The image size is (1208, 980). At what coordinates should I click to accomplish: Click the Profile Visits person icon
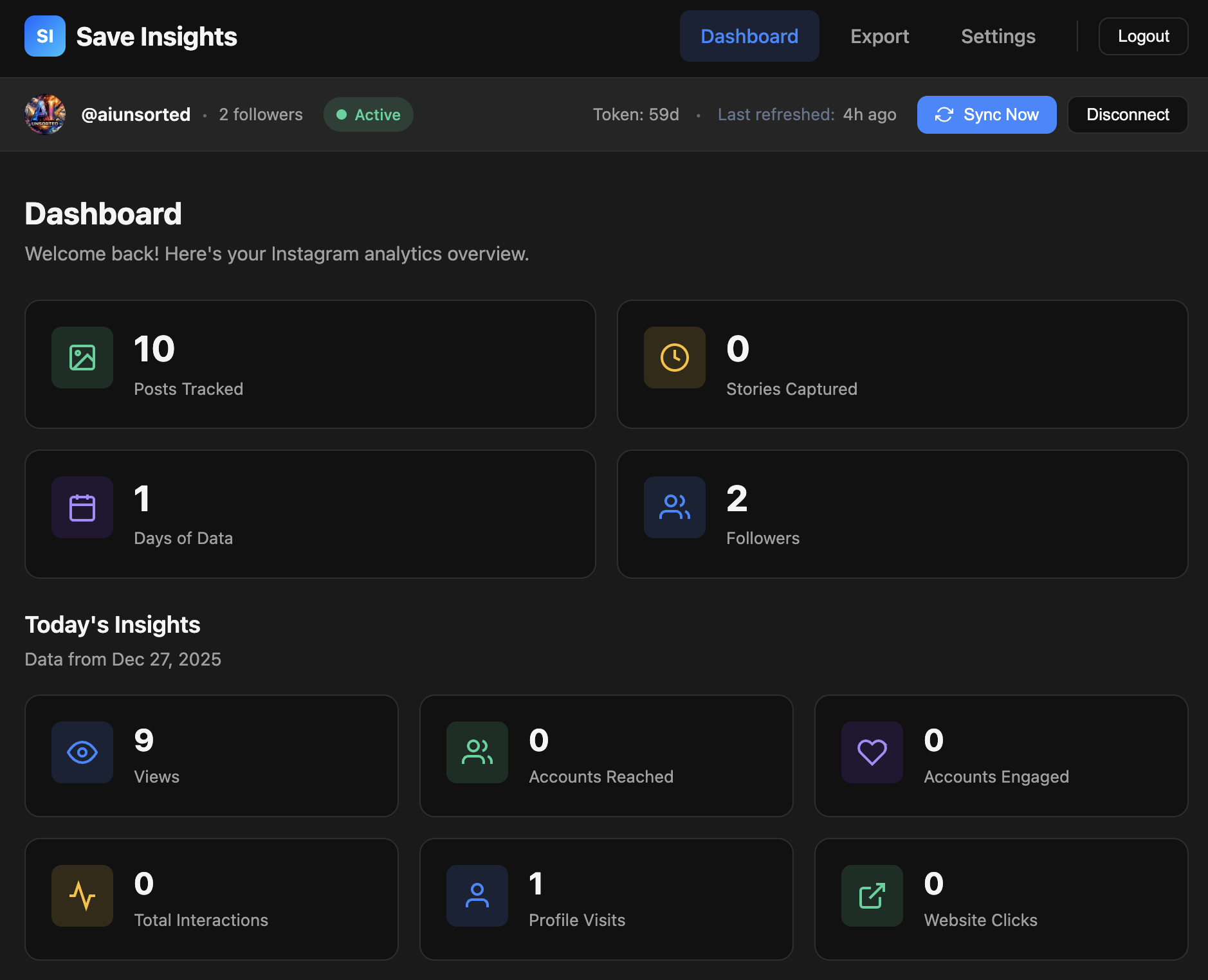pyautogui.click(x=477, y=895)
